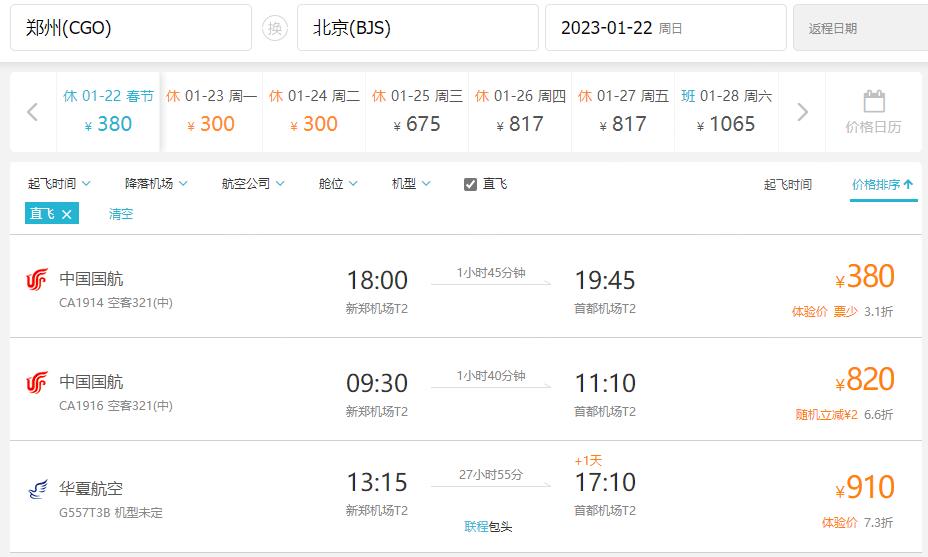Viewport: 928px width, 557px height.
Task: Expand the 降落机场 filter dropdown
Action: click(156, 184)
